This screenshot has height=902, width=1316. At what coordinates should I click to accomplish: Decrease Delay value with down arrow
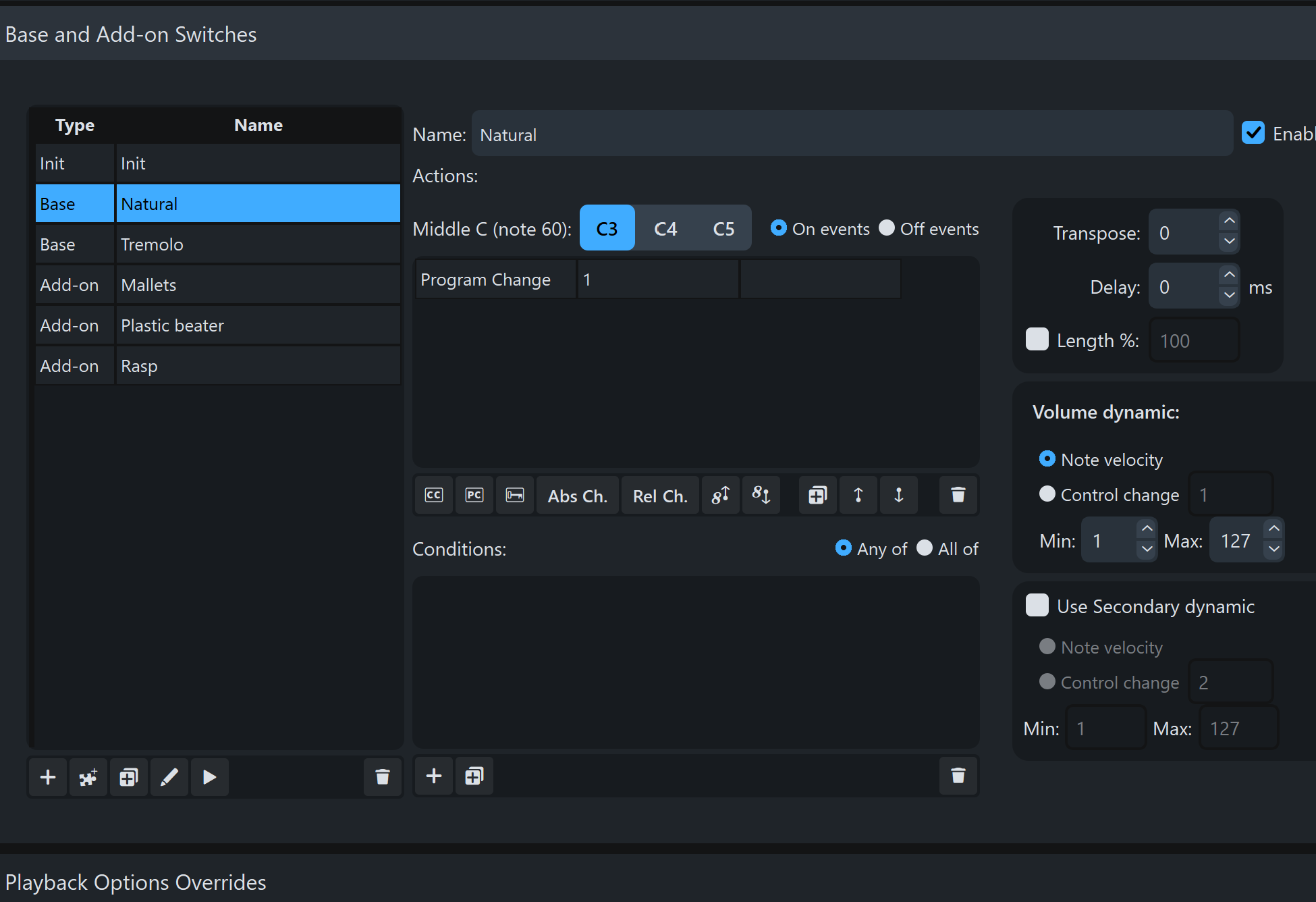tap(1229, 295)
